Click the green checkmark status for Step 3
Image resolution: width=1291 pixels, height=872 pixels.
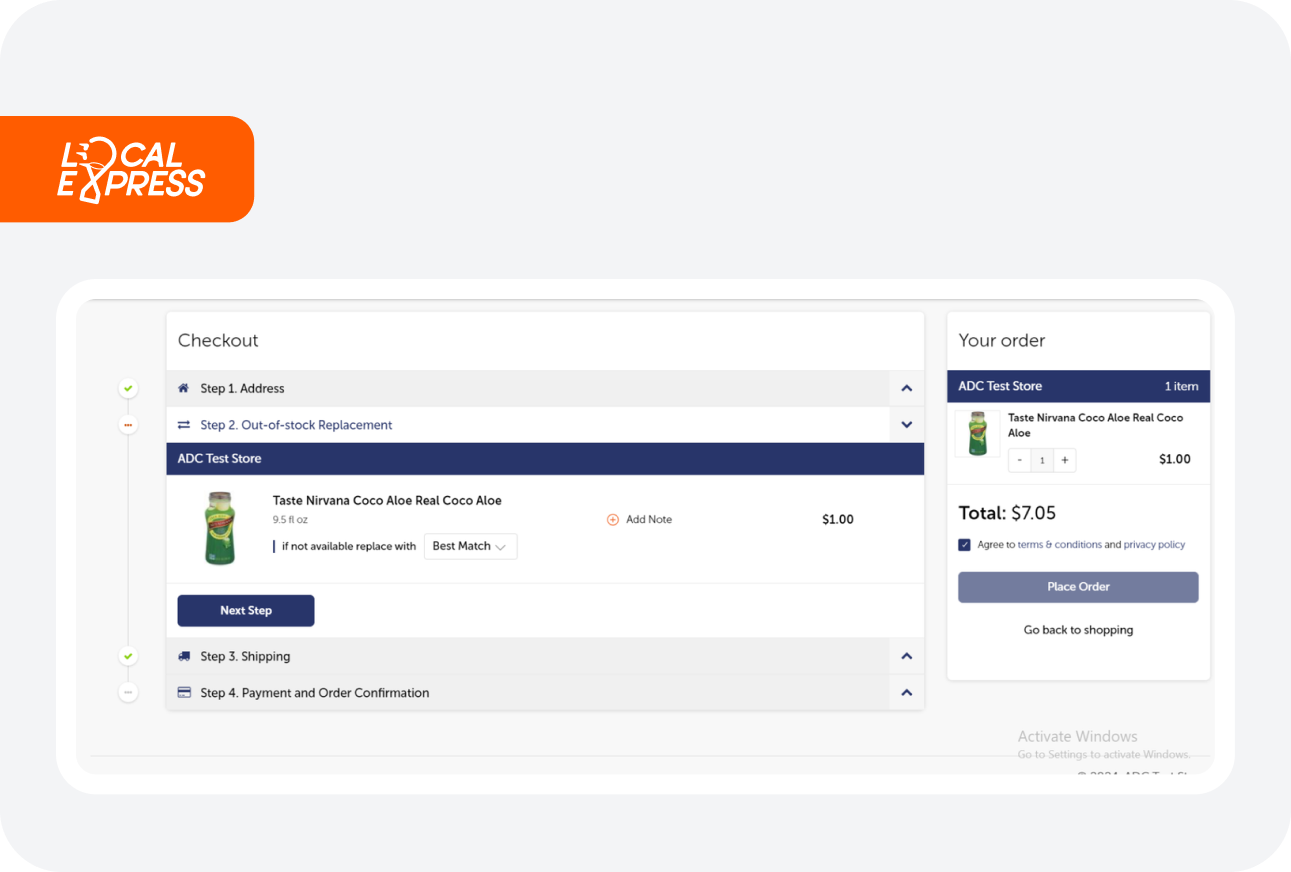coord(128,656)
